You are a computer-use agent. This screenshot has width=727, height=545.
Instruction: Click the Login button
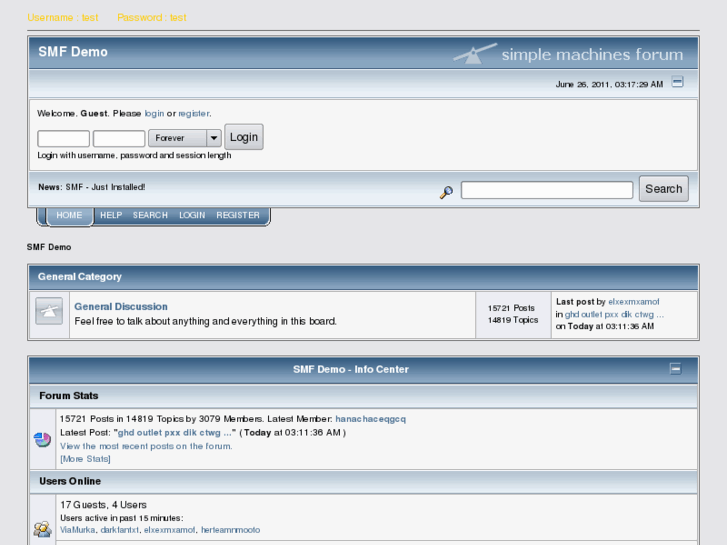tap(244, 137)
